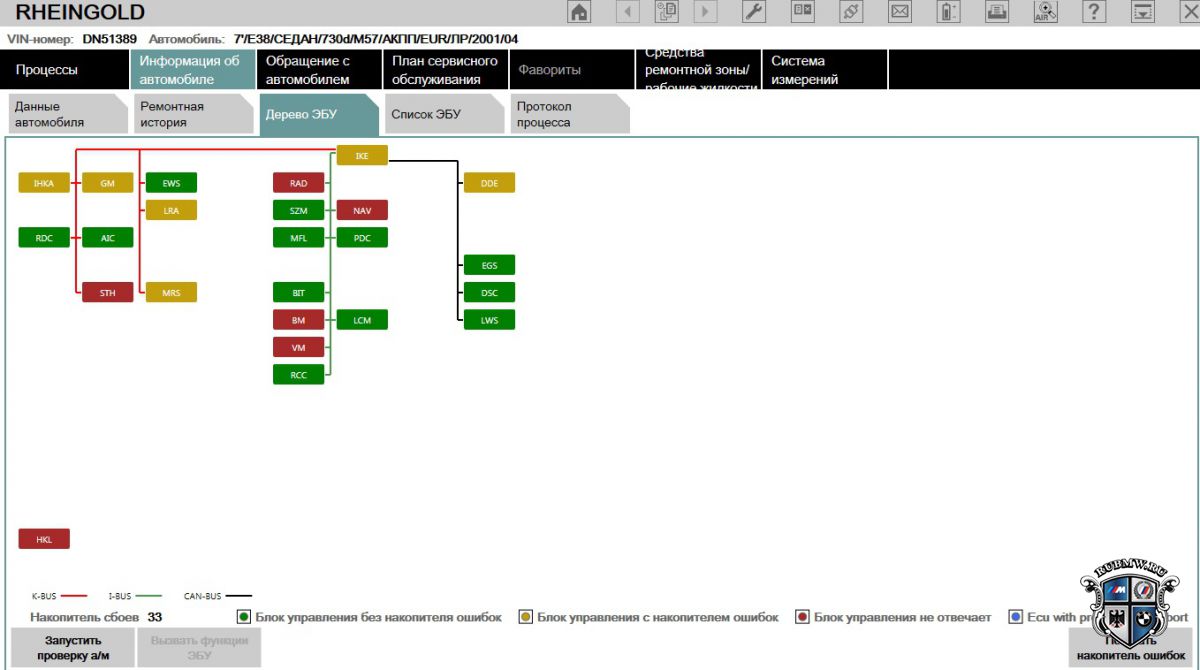Select the EGS control unit node
This screenshot has height=670, width=1200.
[x=489, y=265]
